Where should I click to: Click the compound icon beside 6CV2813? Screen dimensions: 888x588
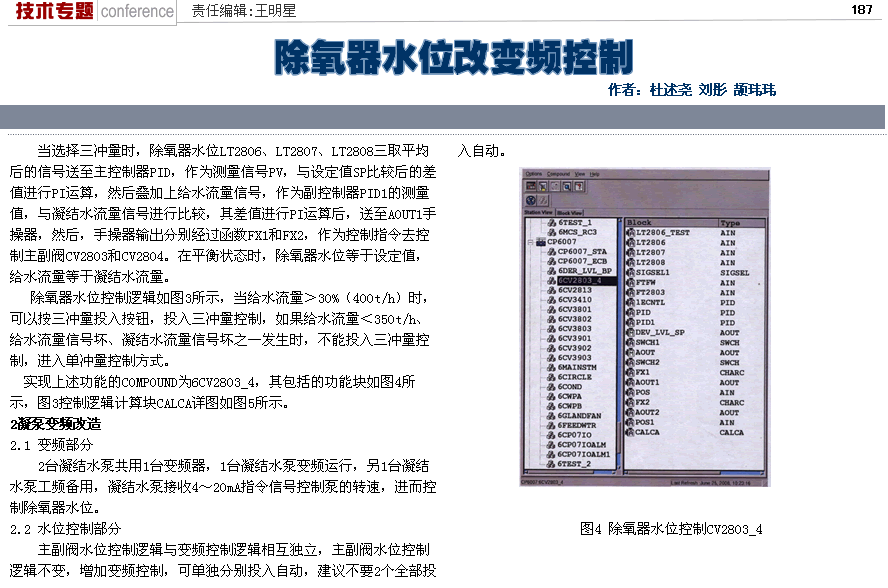coord(551,291)
